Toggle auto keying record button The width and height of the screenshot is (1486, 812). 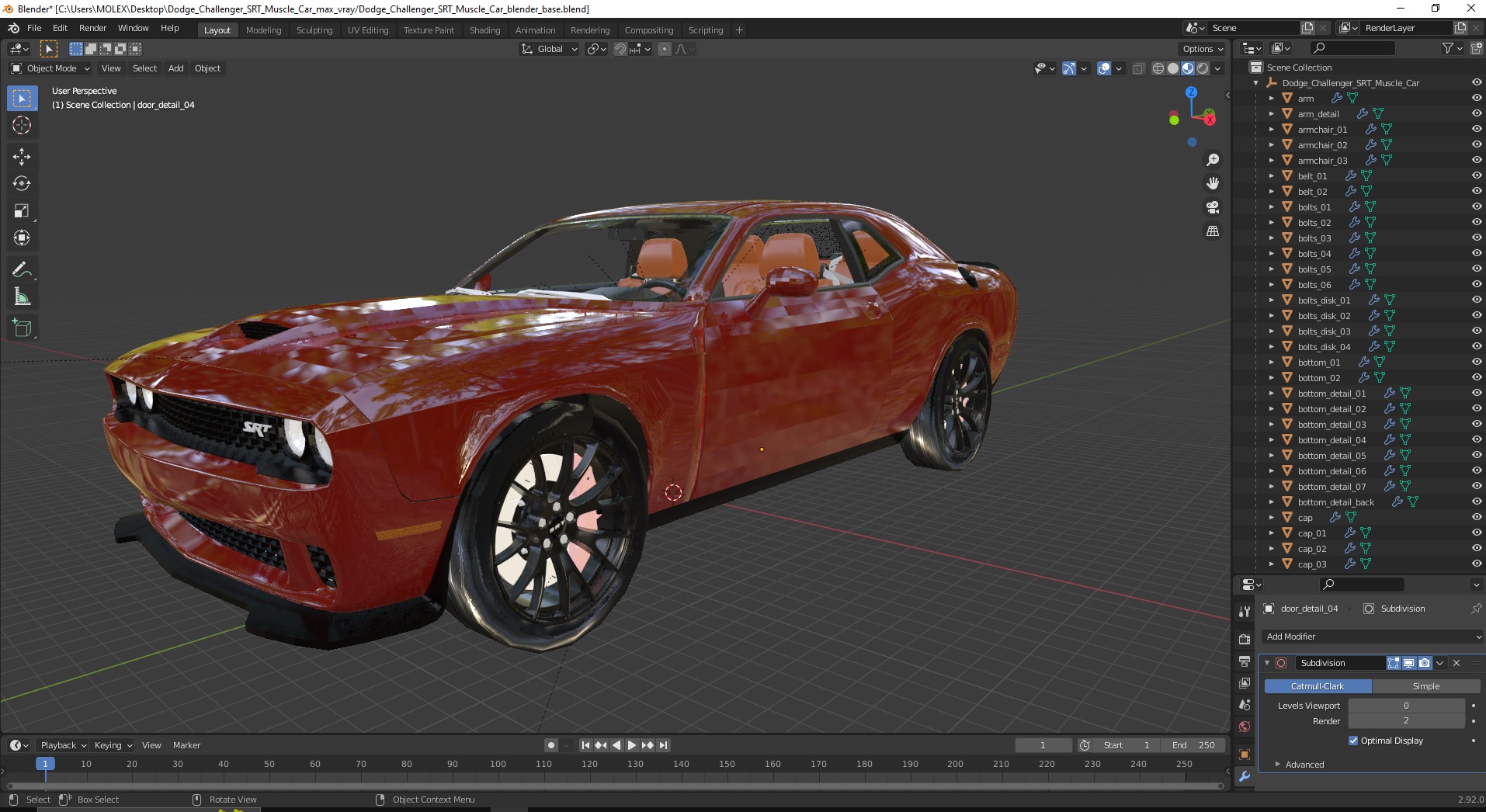pyautogui.click(x=551, y=745)
